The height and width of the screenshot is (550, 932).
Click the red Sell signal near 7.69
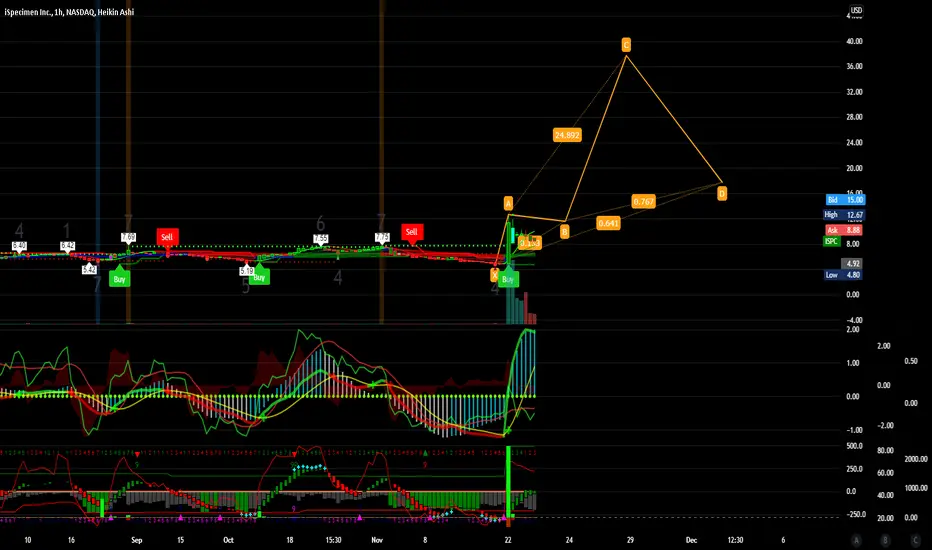(167, 237)
